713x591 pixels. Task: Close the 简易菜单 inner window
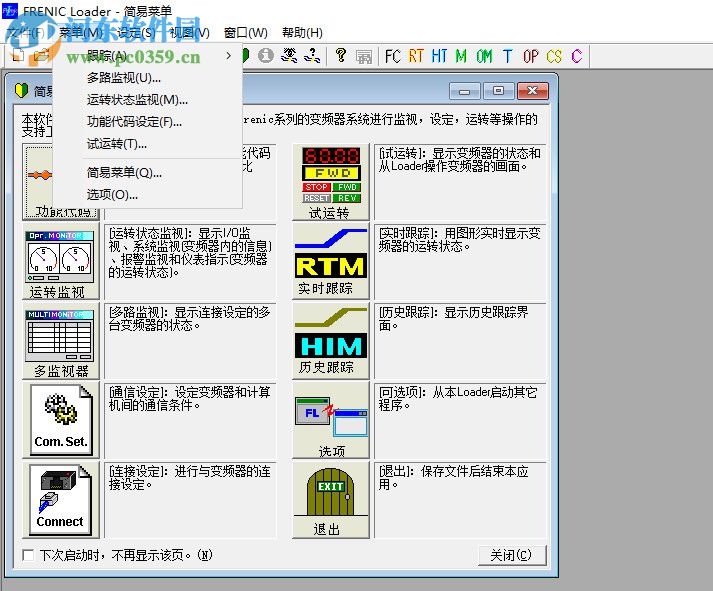point(532,91)
